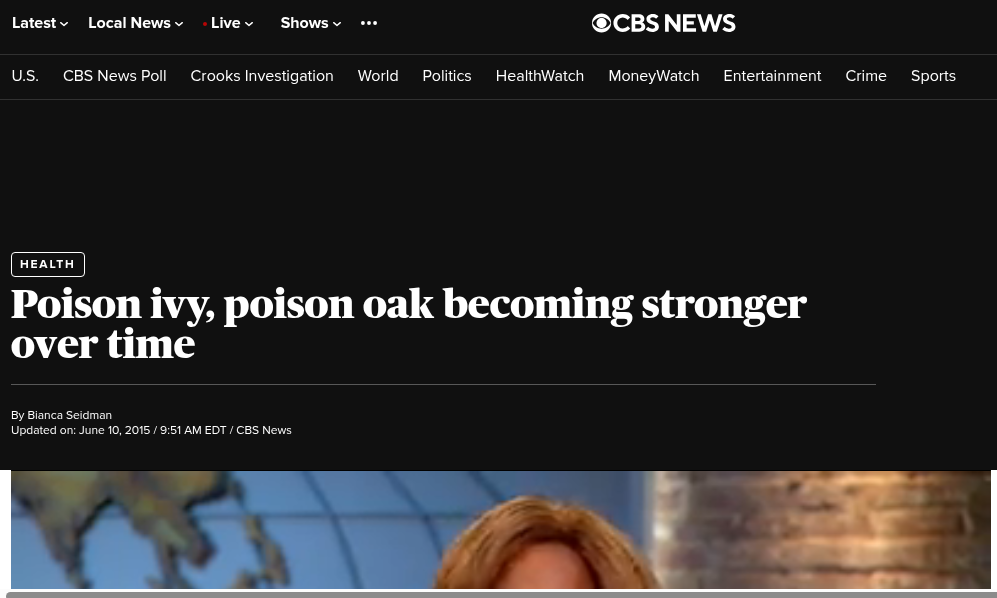Open the CBS News Poll section

pos(114,76)
